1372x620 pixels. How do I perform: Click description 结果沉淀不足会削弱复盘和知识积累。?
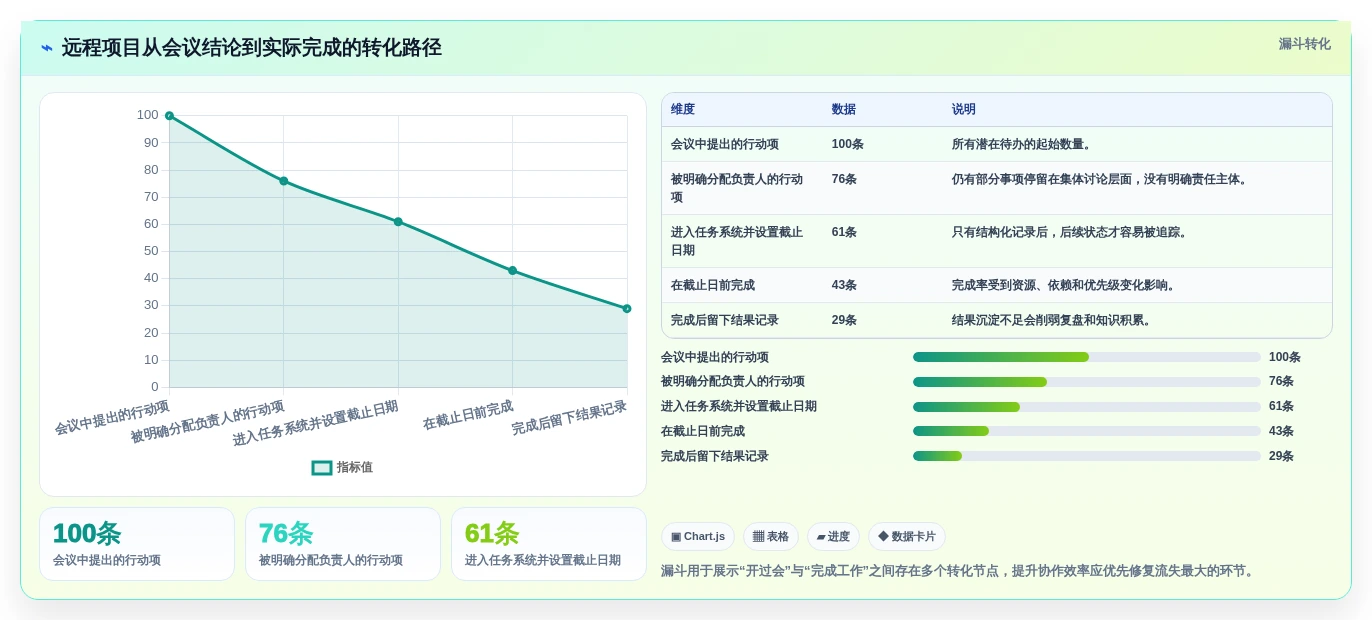click(x=1054, y=320)
